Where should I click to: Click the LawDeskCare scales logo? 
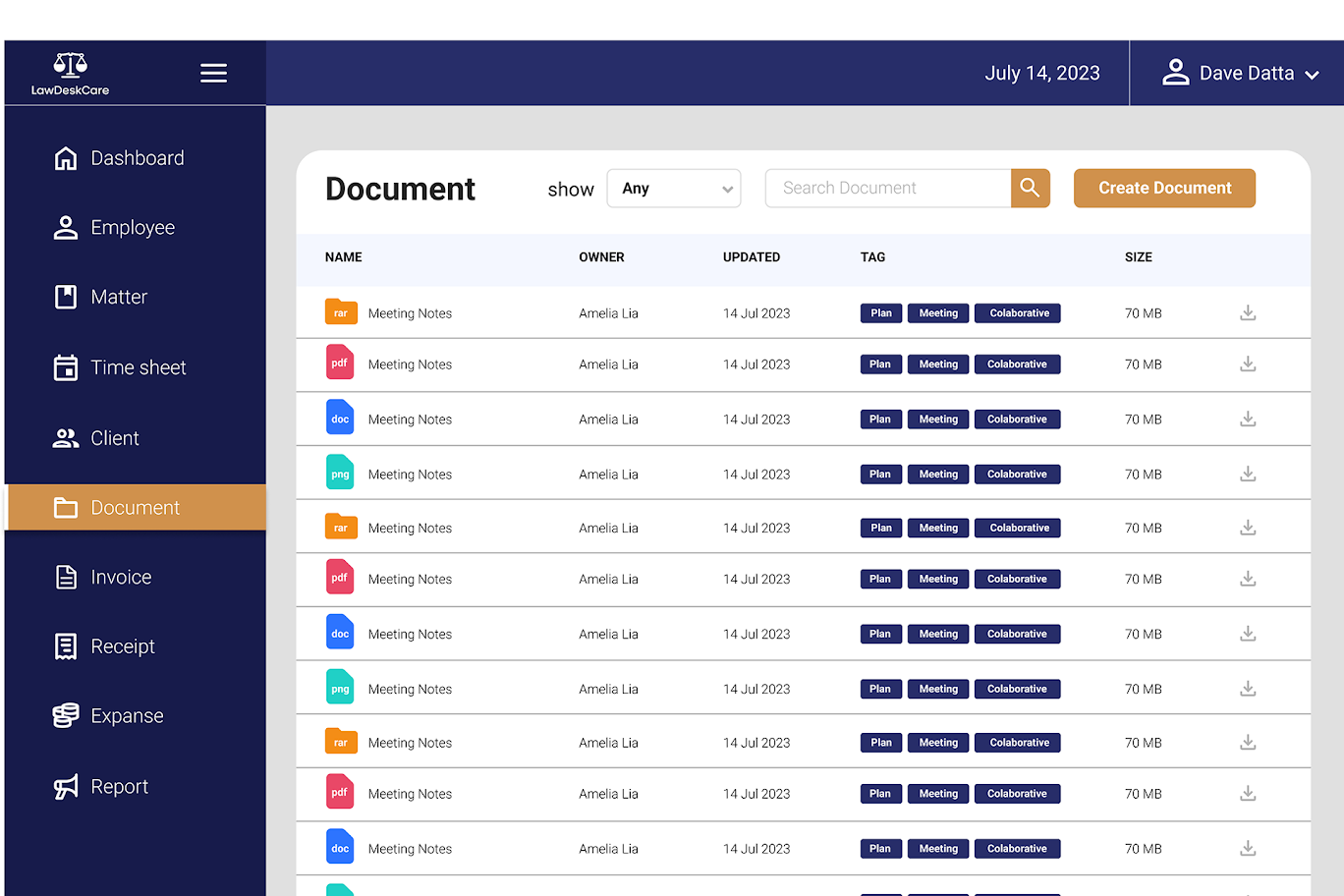(x=70, y=66)
